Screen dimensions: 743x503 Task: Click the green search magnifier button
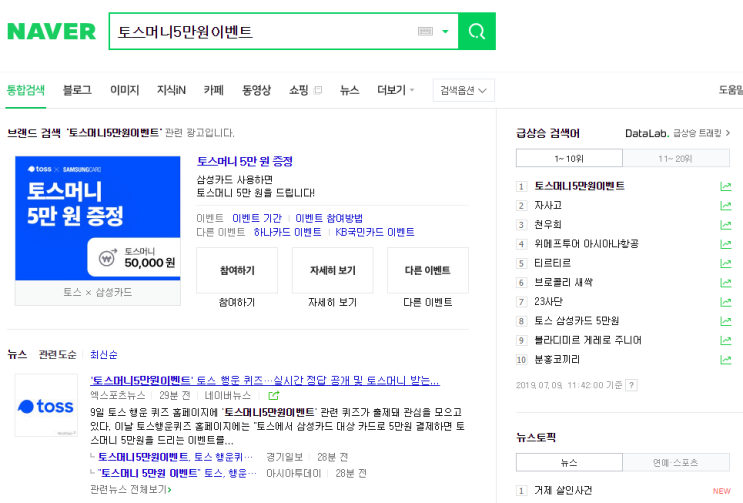tap(477, 31)
